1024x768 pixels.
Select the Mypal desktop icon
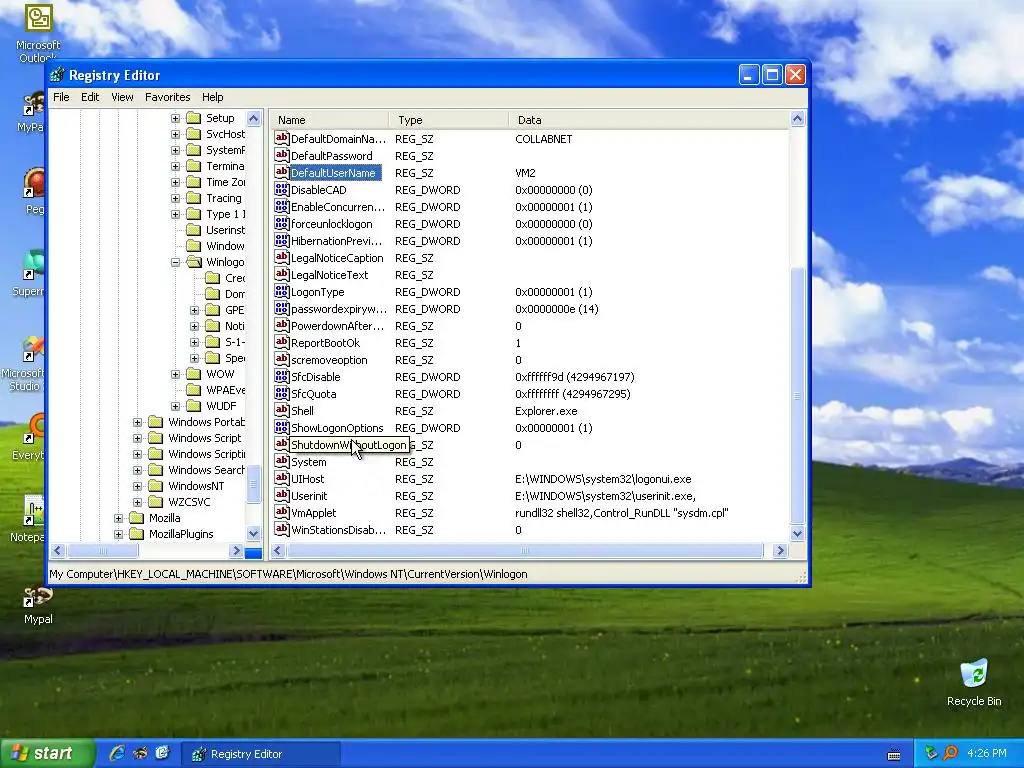pyautogui.click(x=38, y=605)
